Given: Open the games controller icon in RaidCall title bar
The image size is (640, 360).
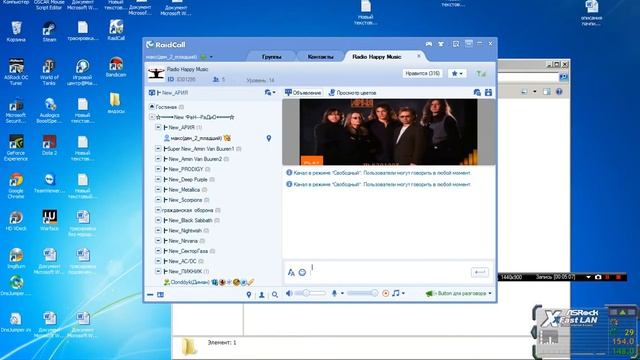Looking at the screenshot, I should (x=429, y=44).
